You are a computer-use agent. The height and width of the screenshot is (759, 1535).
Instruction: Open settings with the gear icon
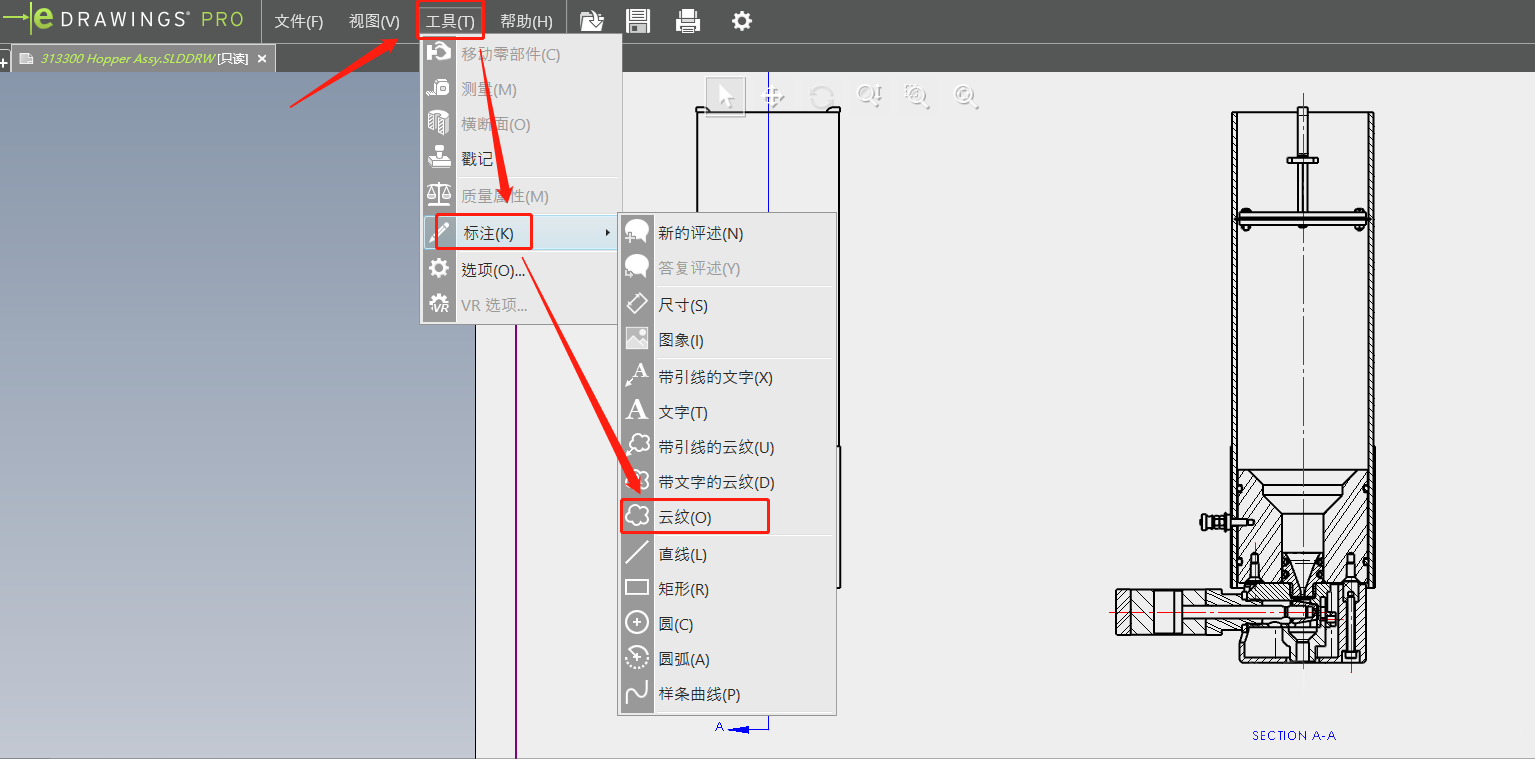(741, 21)
